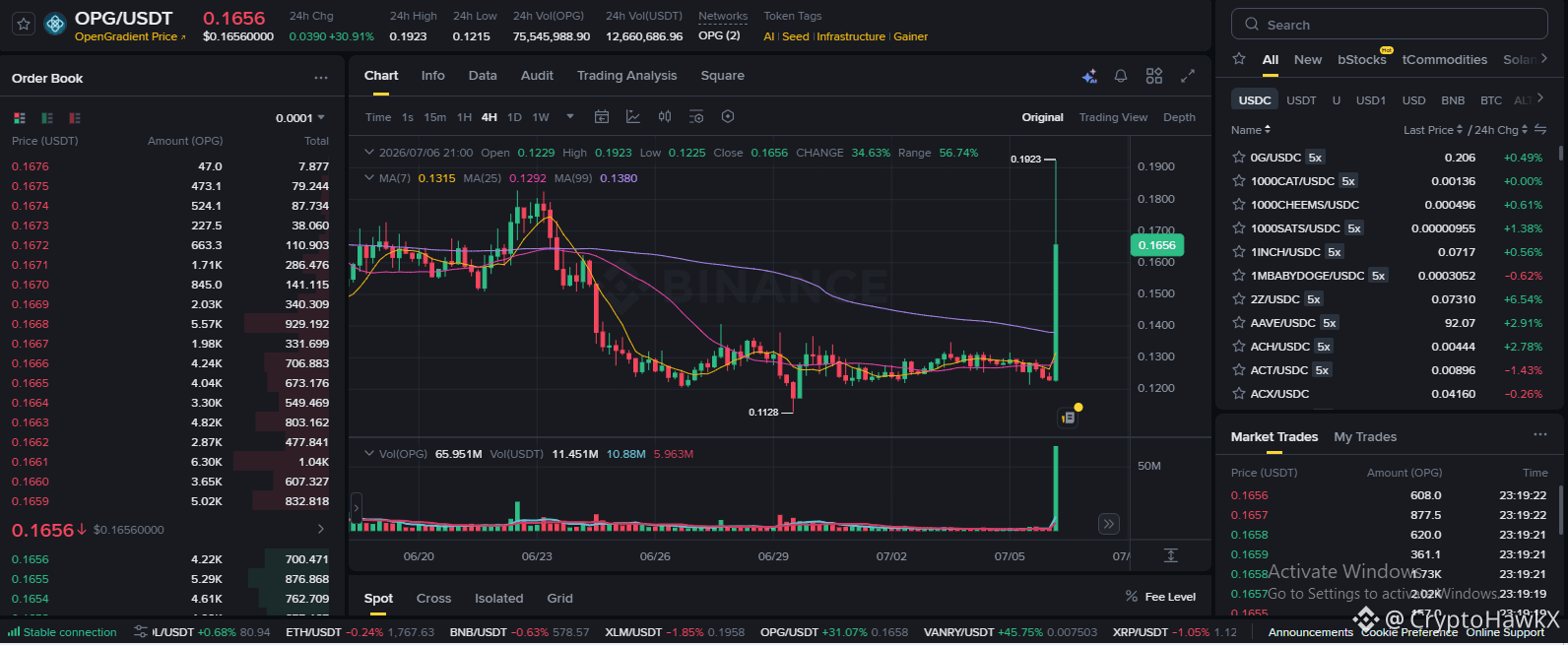Expand more time intervals dropdown arrow
Screen dimensions: 1568x645
(569, 117)
